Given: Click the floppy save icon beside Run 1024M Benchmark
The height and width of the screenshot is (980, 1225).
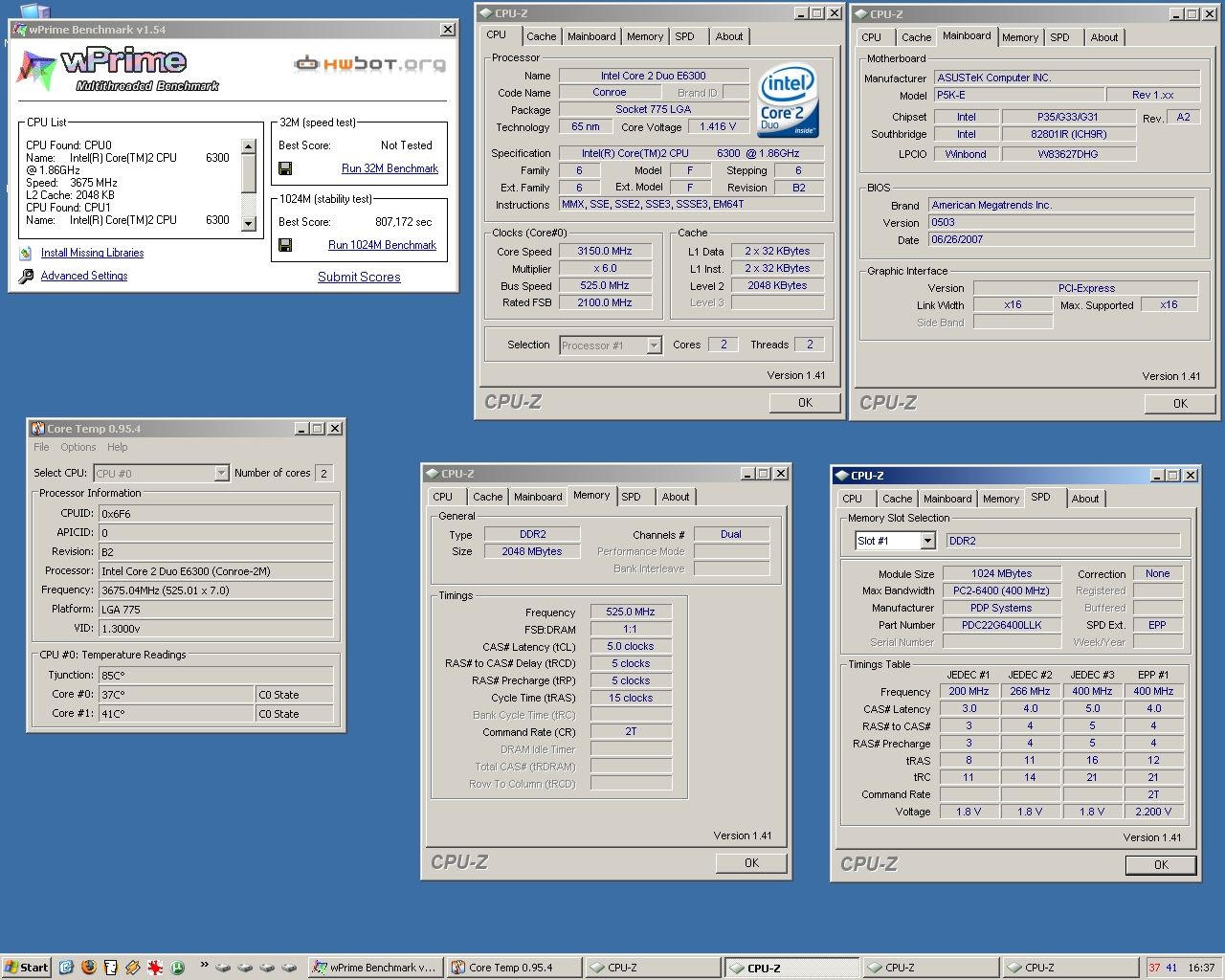Looking at the screenshot, I should (x=284, y=245).
